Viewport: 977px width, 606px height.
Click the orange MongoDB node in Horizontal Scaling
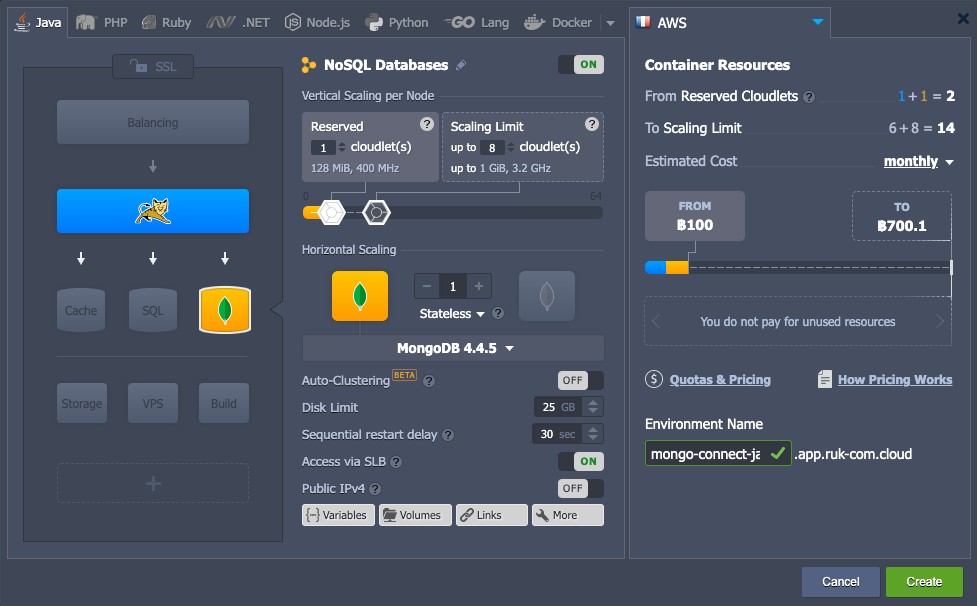pyautogui.click(x=360, y=296)
